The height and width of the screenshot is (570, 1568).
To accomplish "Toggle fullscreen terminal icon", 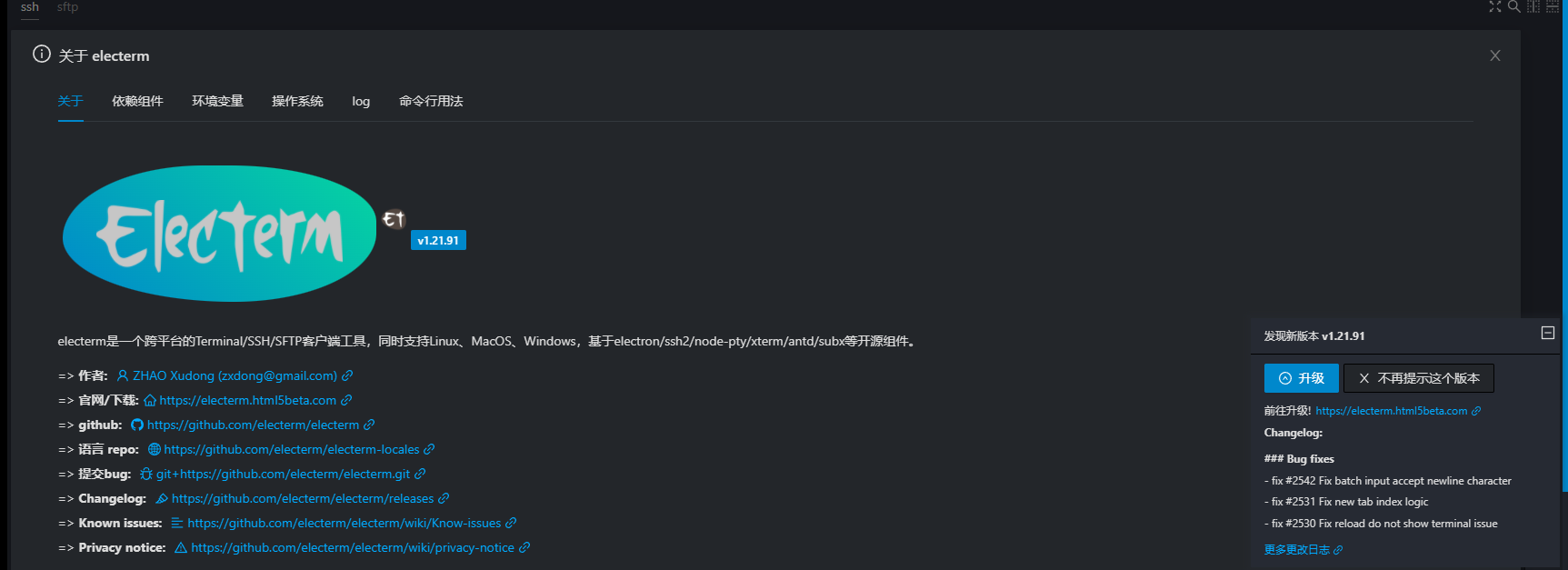I will point(1494,6).
